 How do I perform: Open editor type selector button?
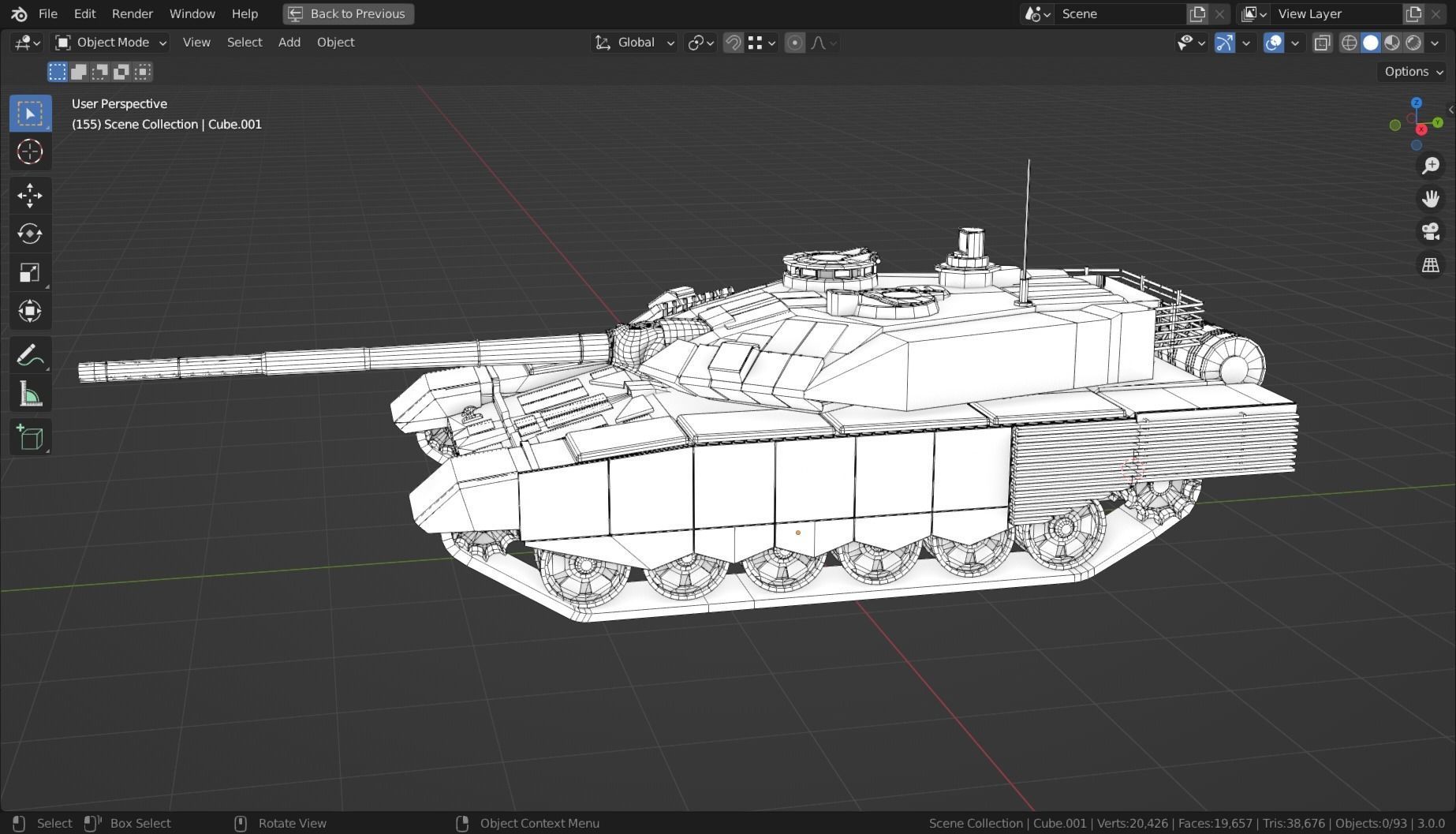coord(26,43)
